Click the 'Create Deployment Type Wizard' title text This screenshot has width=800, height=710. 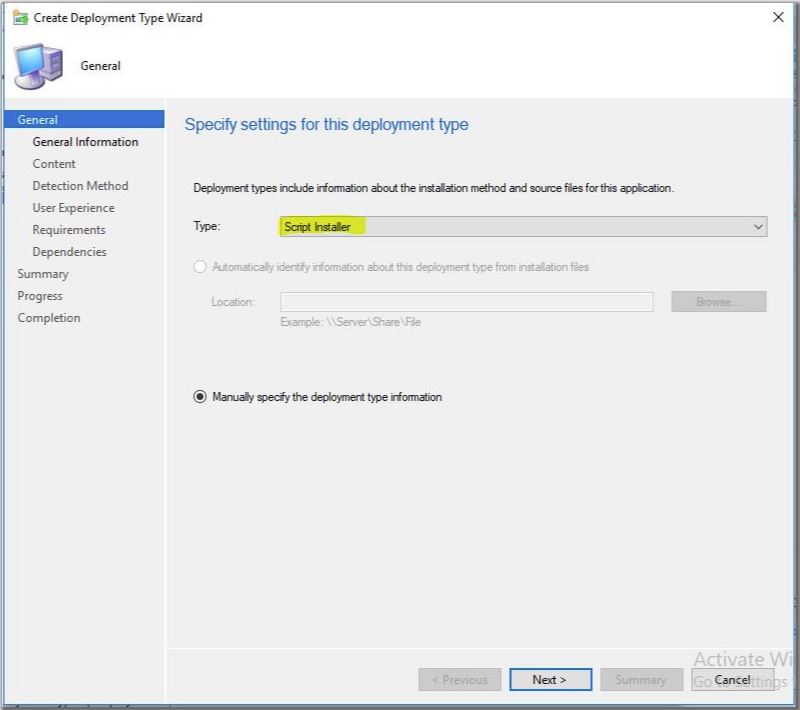point(118,18)
